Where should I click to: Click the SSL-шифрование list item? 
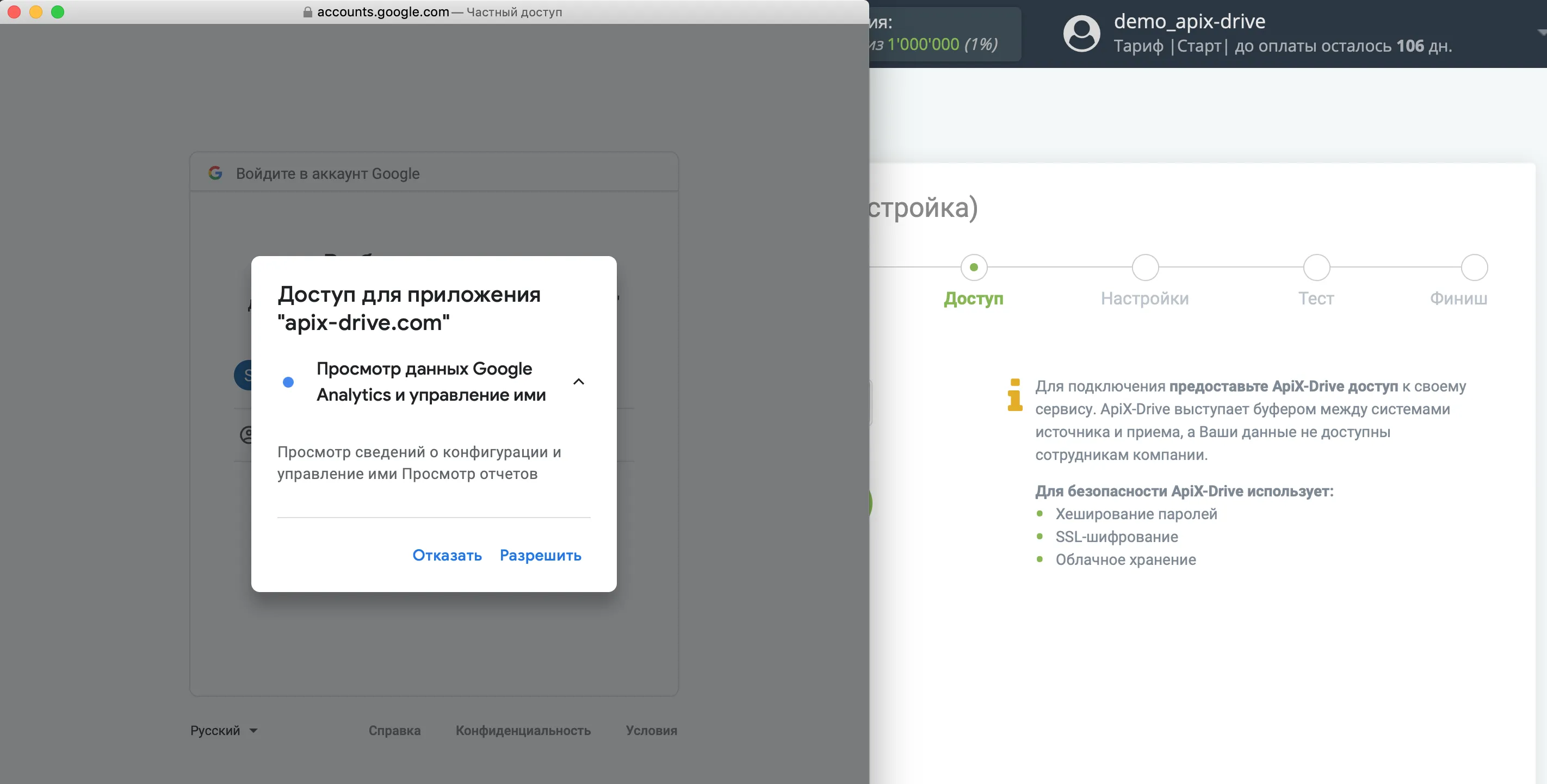1116,537
